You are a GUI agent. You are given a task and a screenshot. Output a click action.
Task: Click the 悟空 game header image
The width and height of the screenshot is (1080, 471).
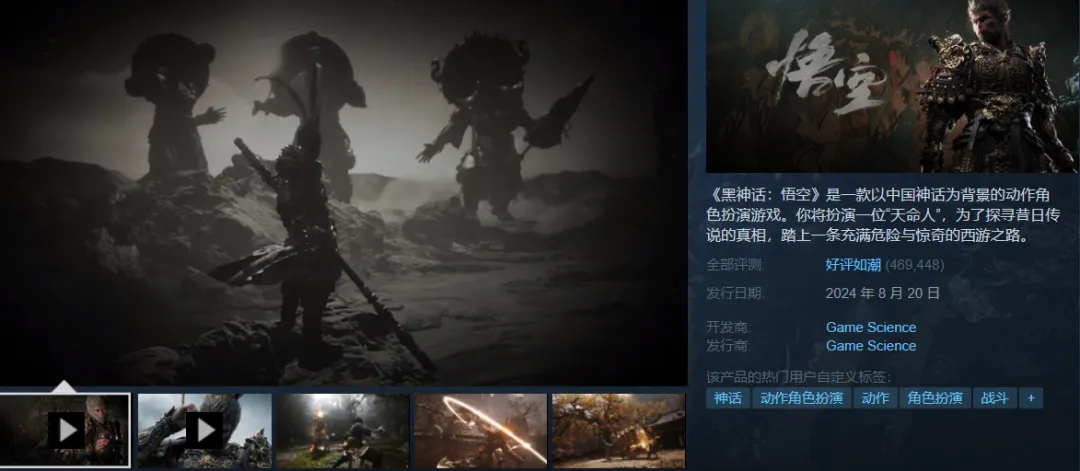(891, 86)
